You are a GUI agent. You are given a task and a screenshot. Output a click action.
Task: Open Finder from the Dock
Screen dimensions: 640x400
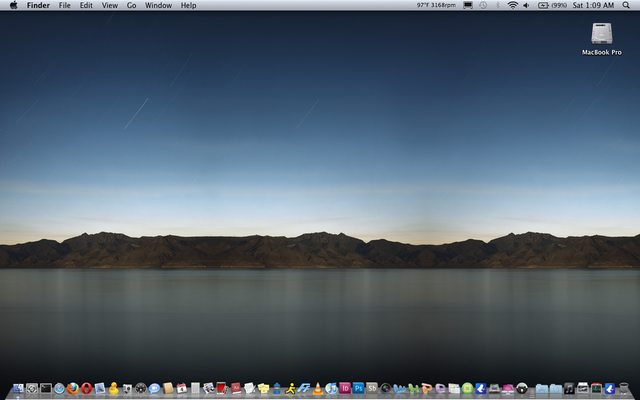point(18,388)
